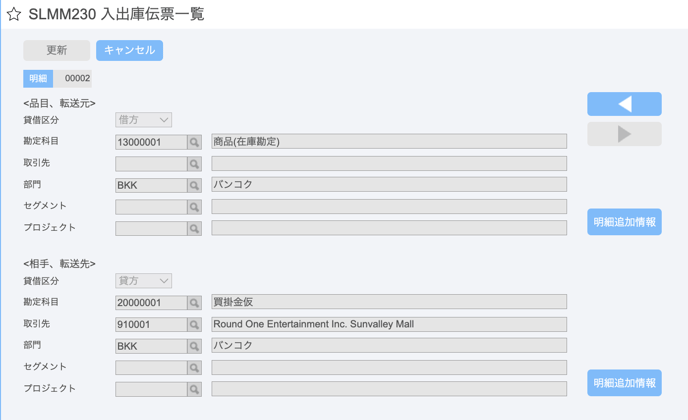
Task: Open account lookup beside 13000001
Action: coord(194,142)
